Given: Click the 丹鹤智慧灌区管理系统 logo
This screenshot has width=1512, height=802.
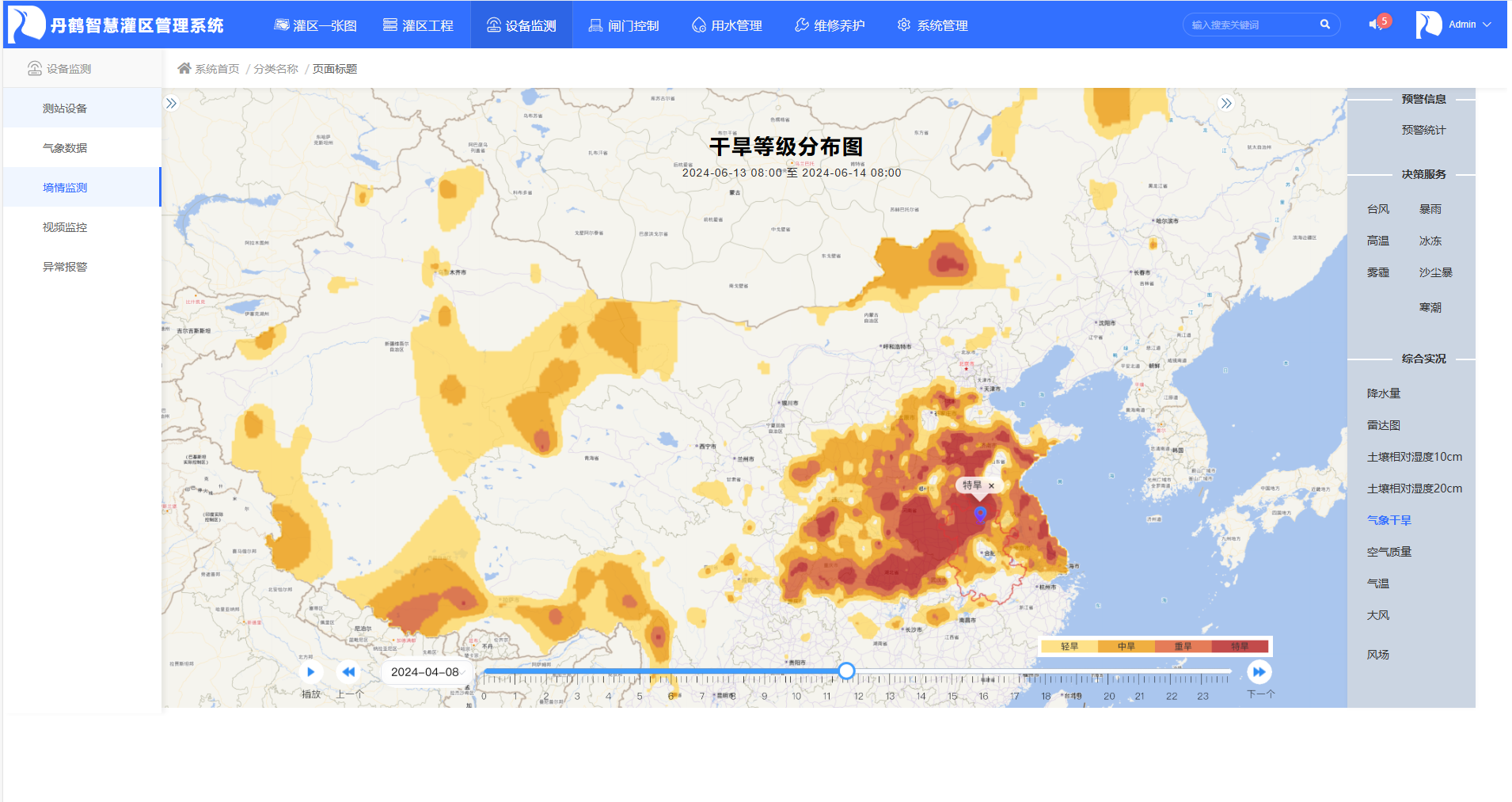Looking at the screenshot, I should [116, 25].
